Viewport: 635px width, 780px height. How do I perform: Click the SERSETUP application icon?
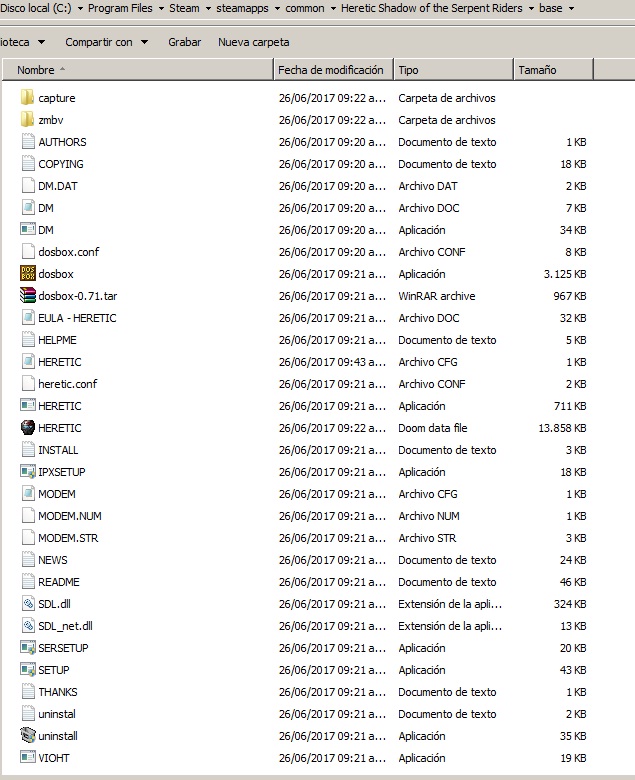pyautogui.click(x=28, y=648)
